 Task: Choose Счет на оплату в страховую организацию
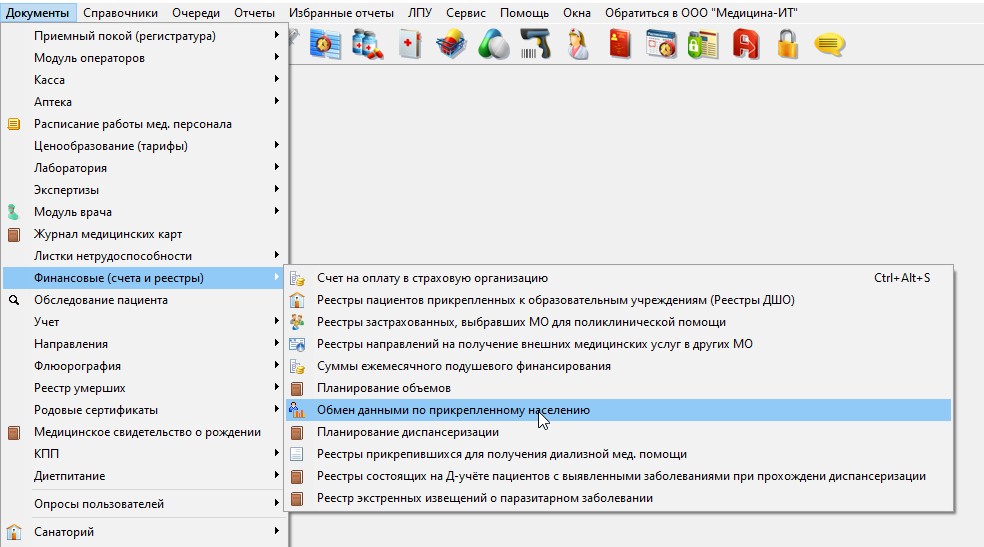tap(432, 278)
